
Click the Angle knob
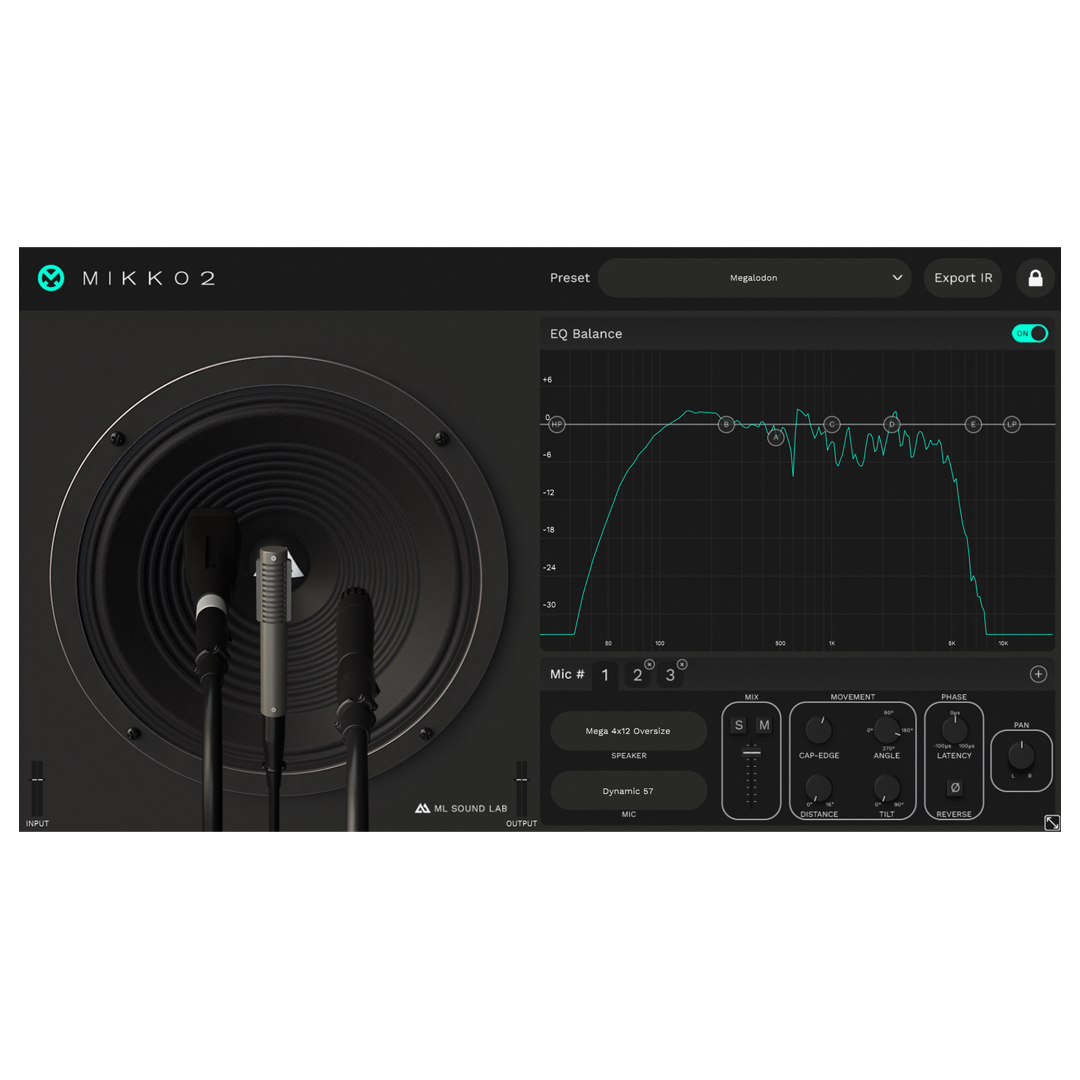point(886,730)
